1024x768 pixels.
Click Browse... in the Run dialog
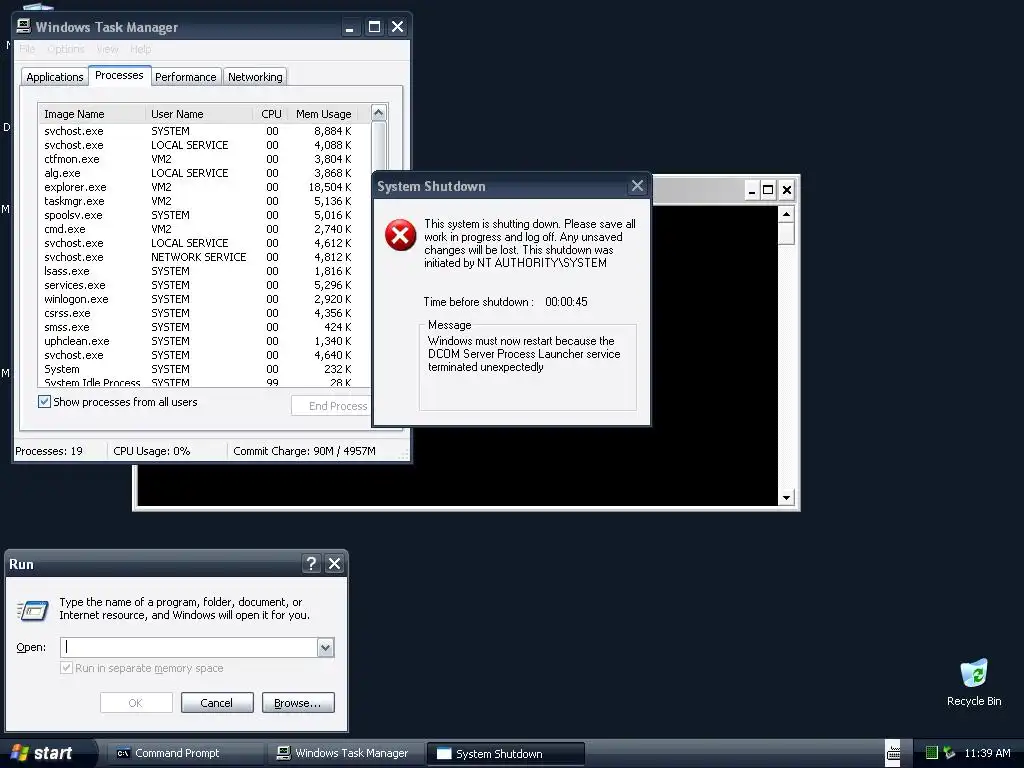pyautogui.click(x=298, y=703)
